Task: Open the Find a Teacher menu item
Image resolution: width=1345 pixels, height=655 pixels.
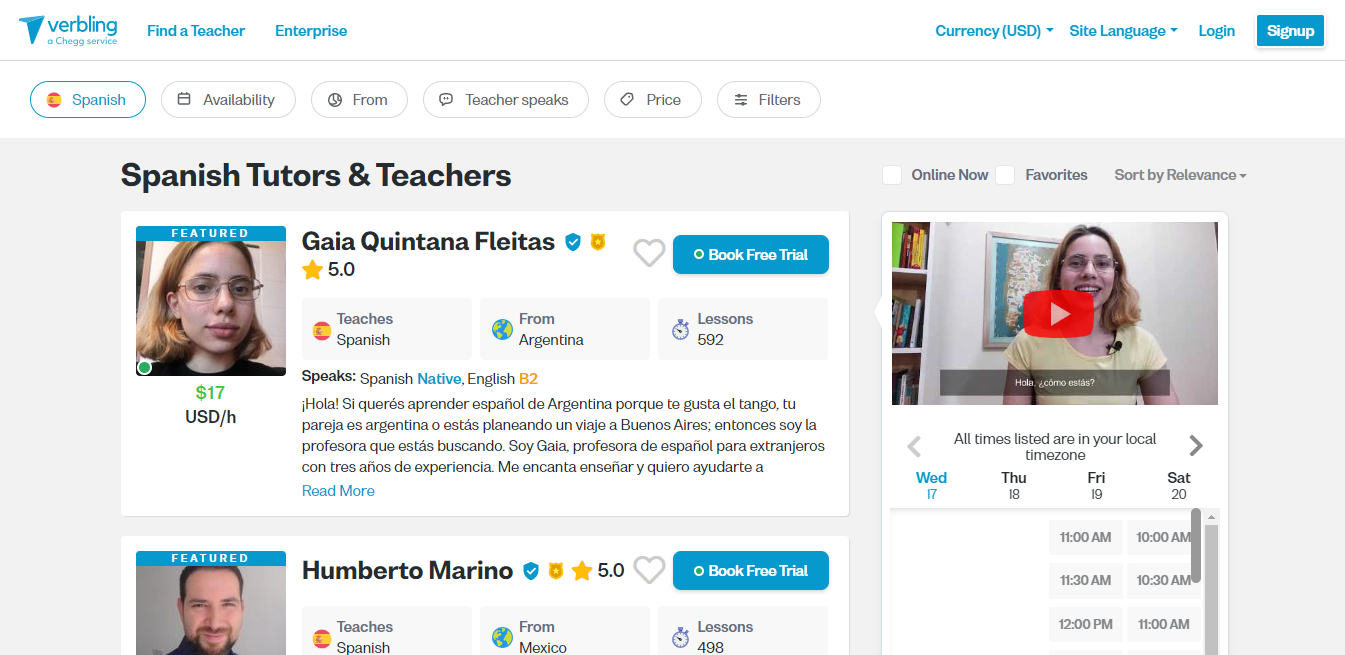Action: [x=196, y=31]
